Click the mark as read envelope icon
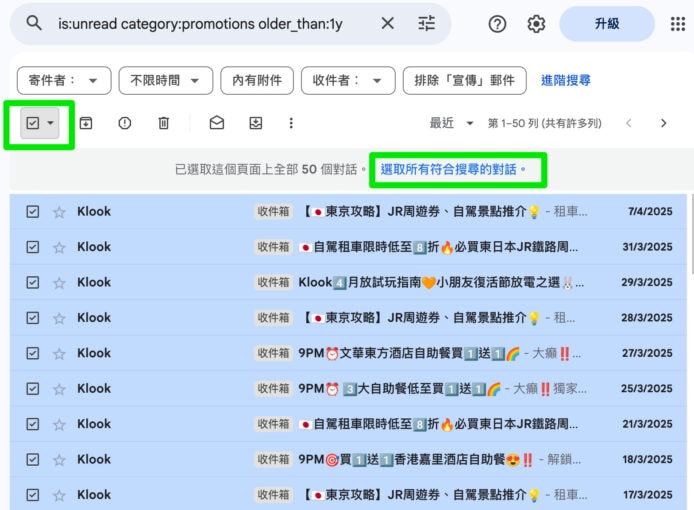The height and width of the screenshot is (510, 694). coord(217,123)
